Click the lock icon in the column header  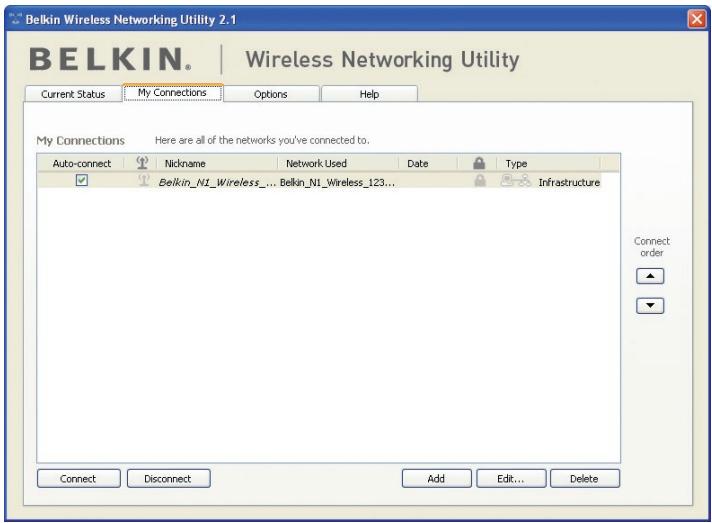tap(479, 163)
